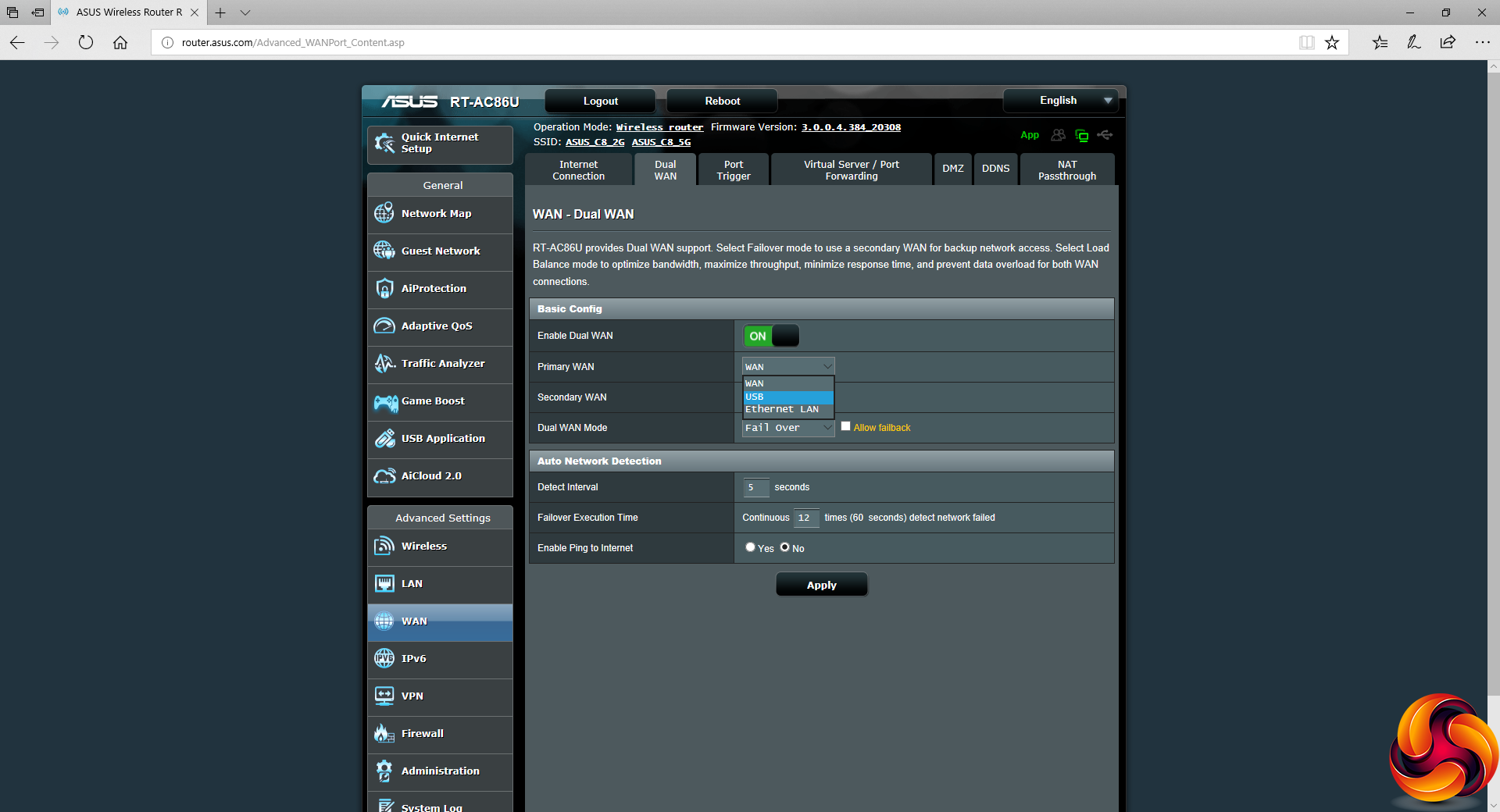This screenshot has width=1500, height=812.
Task: Favorite this page with the star icon
Action: point(1332,43)
